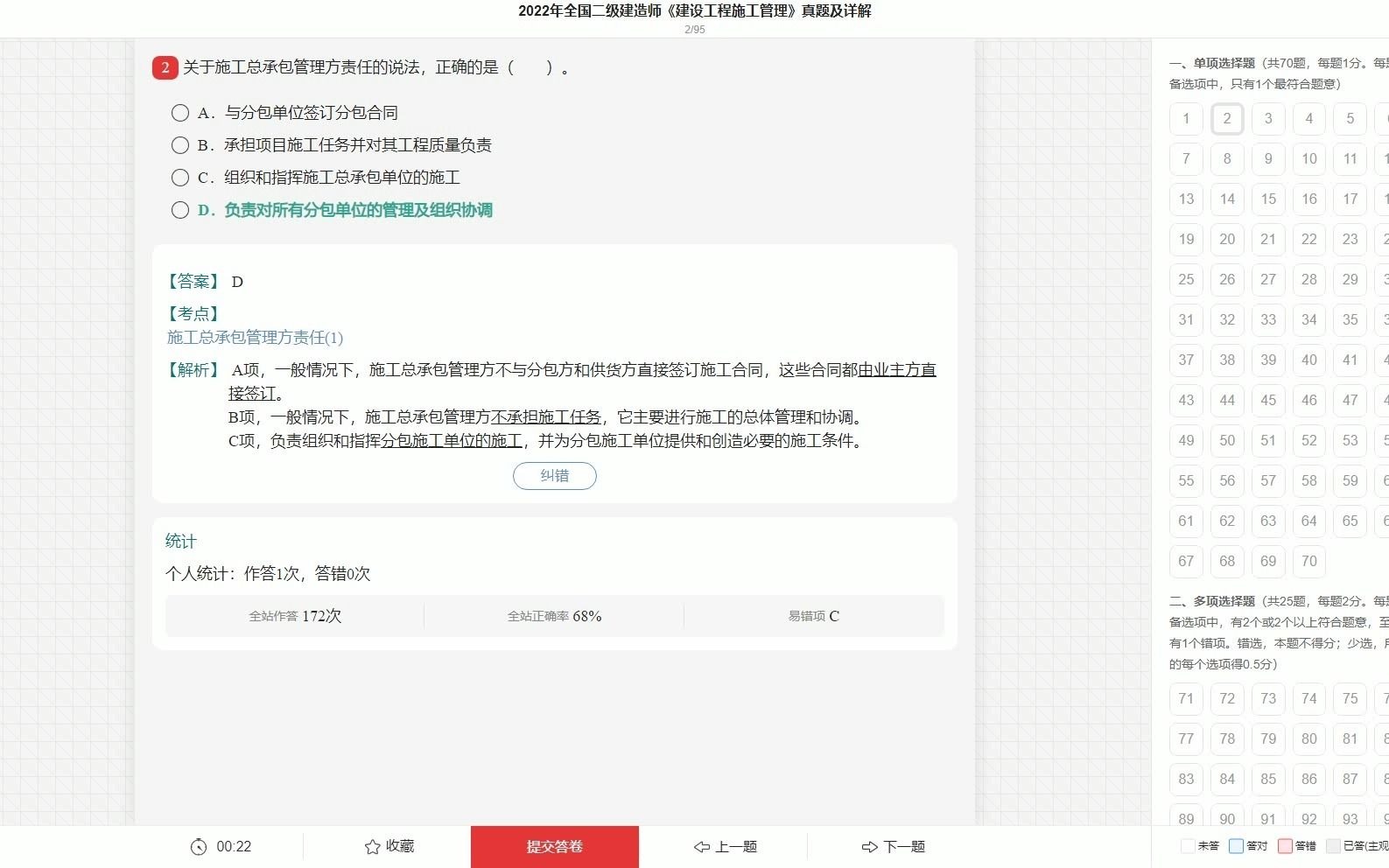
Task: Jump to question 33
Action: point(1268,320)
